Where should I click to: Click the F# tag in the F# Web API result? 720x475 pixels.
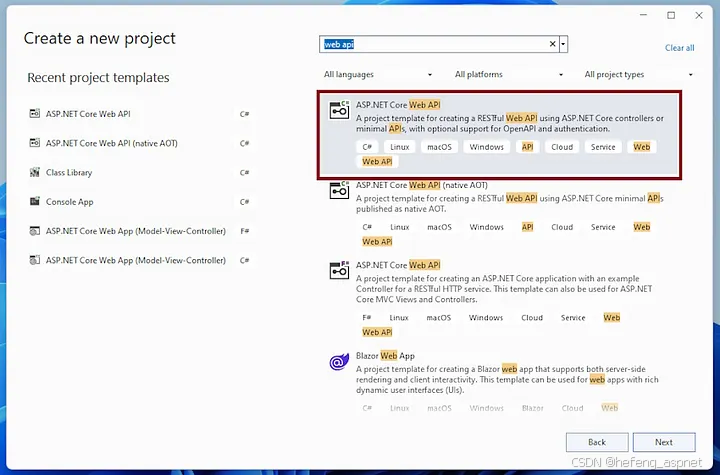(x=366, y=317)
